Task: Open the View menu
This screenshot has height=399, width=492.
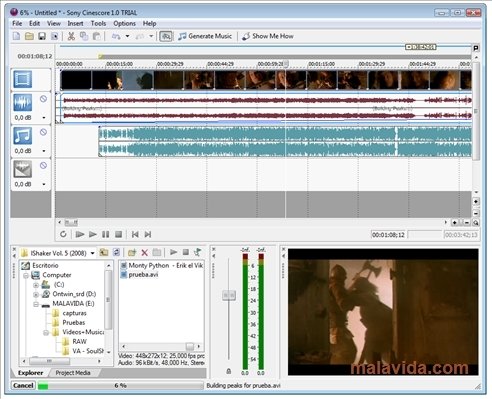Action: click(54, 23)
